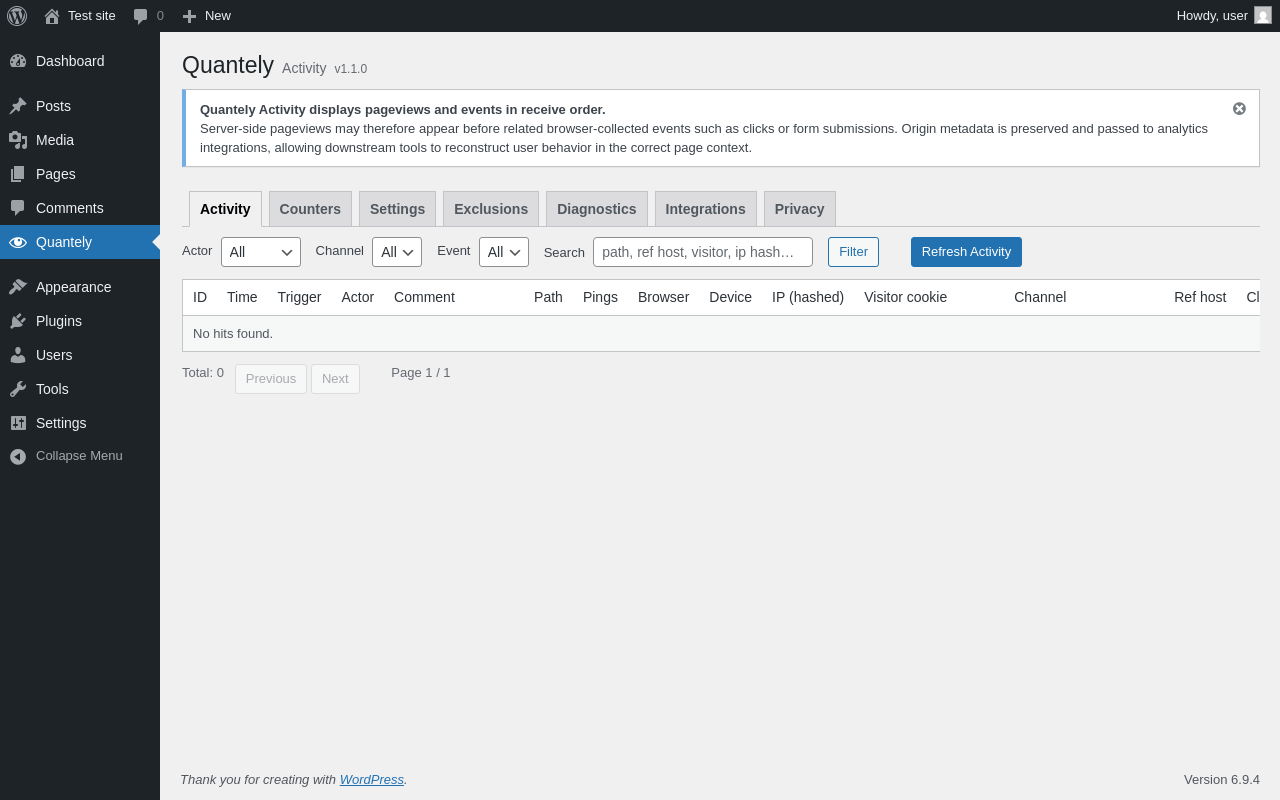Open Dashboard in the sidebar menu
The height and width of the screenshot is (800, 1280).
(80, 61)
